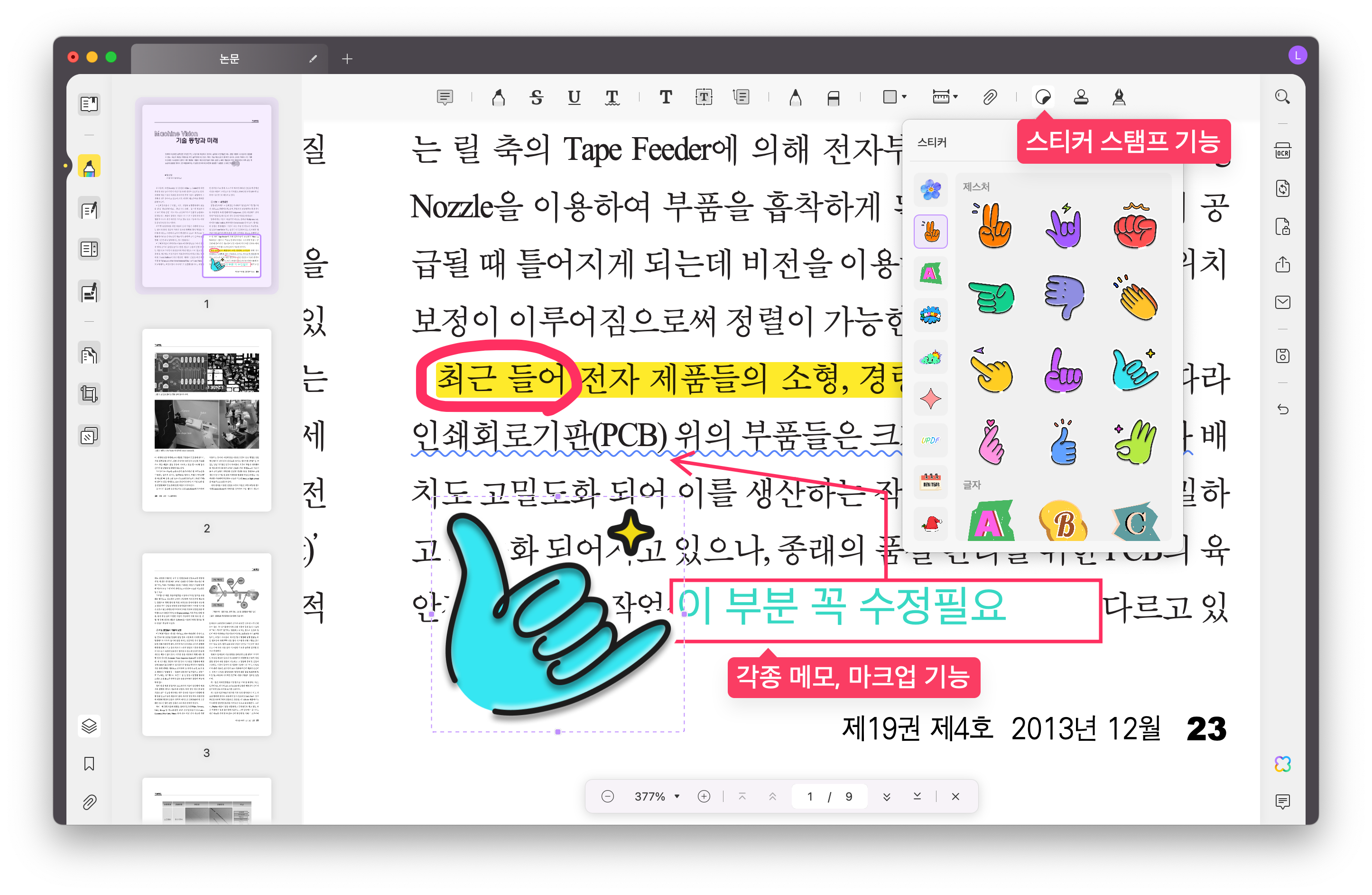Select the signature pen tool
The height and width of the screenshot is (895, 1372).
click(x=1119, y=97)
